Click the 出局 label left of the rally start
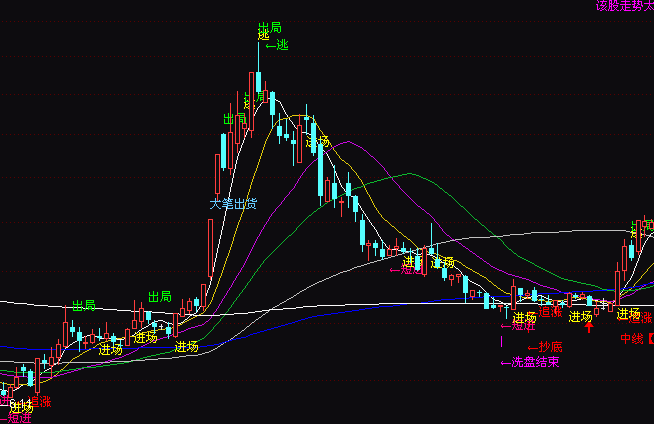Image resolution: width=654 pixels, height=424 pixels. pos(160,297)
